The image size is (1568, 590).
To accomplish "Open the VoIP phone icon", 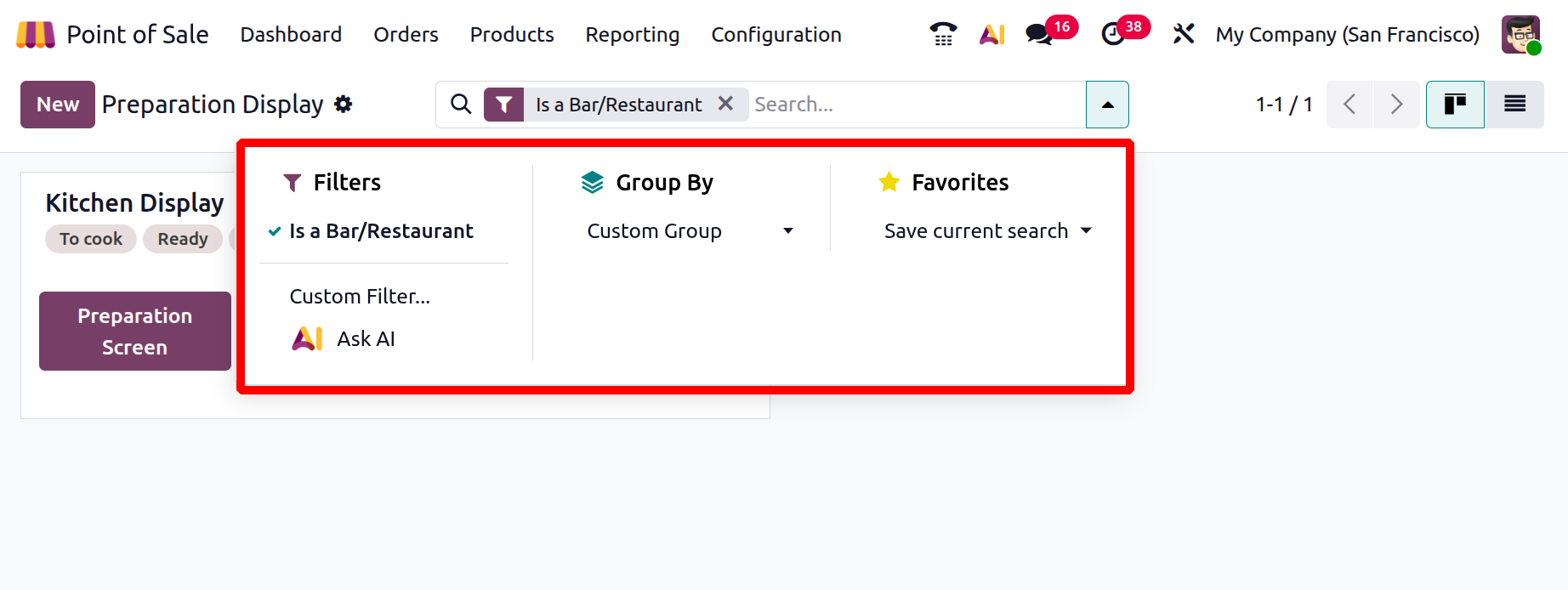I will (943, 35).
